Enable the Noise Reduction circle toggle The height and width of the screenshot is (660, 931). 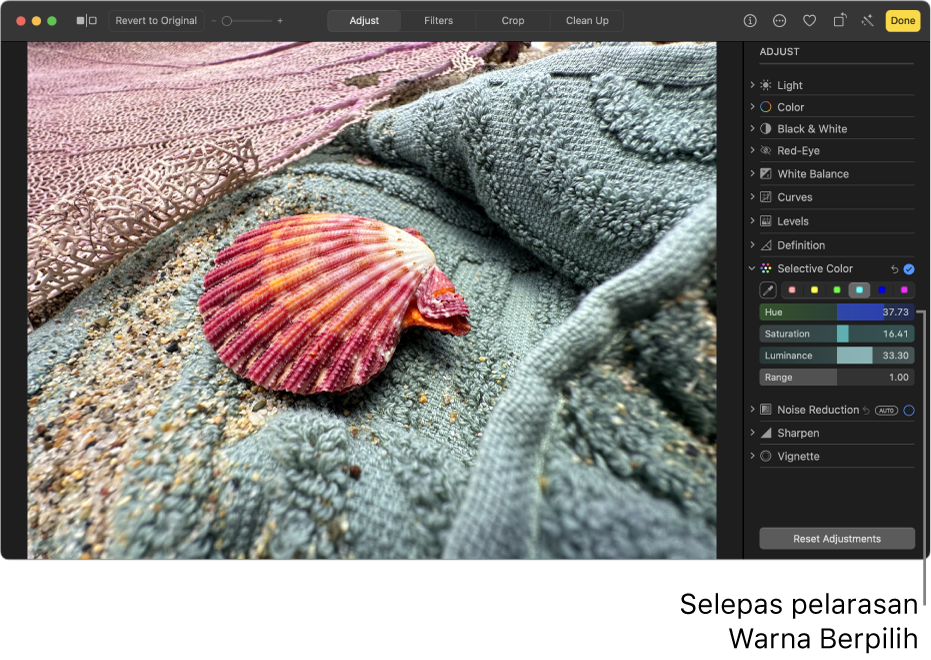coord(909,410)
